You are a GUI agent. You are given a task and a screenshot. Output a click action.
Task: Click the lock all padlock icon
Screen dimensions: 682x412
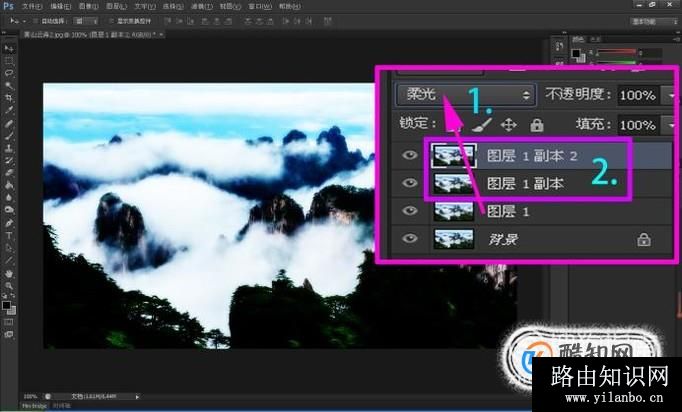click(537, 125)
